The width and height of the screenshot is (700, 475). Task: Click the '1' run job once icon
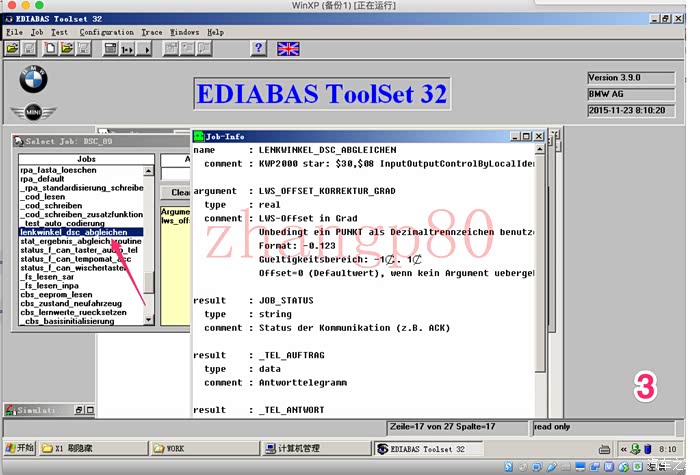[127, 48]
